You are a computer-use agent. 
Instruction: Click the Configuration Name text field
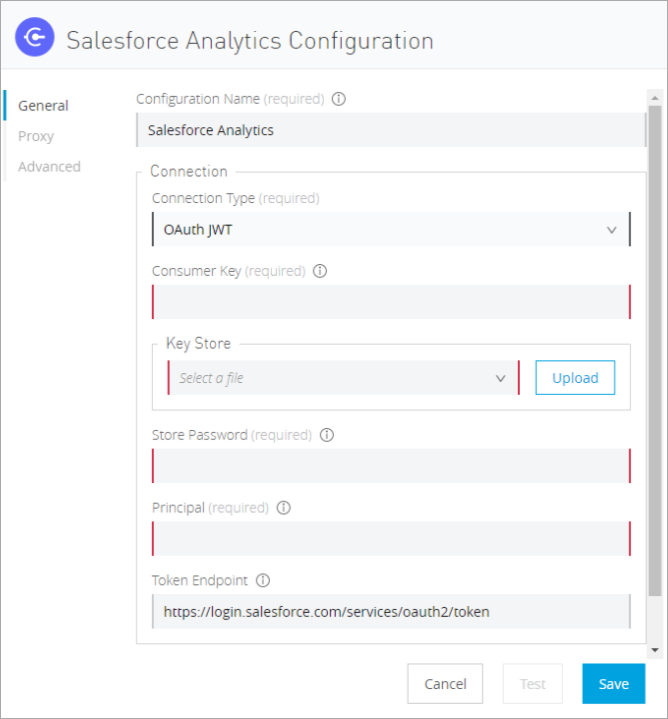tap(391, 130)
